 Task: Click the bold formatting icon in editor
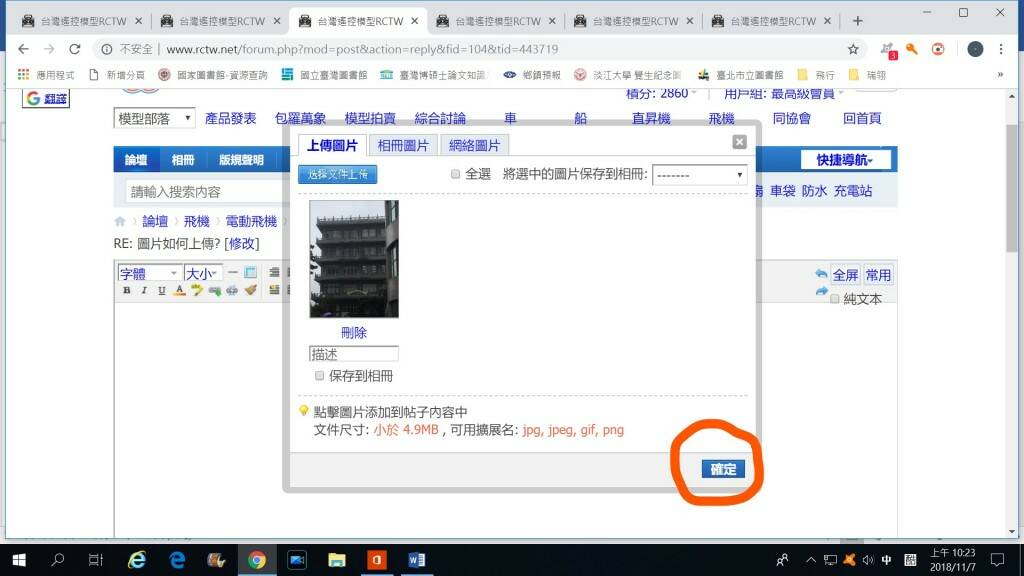(127, 291)
